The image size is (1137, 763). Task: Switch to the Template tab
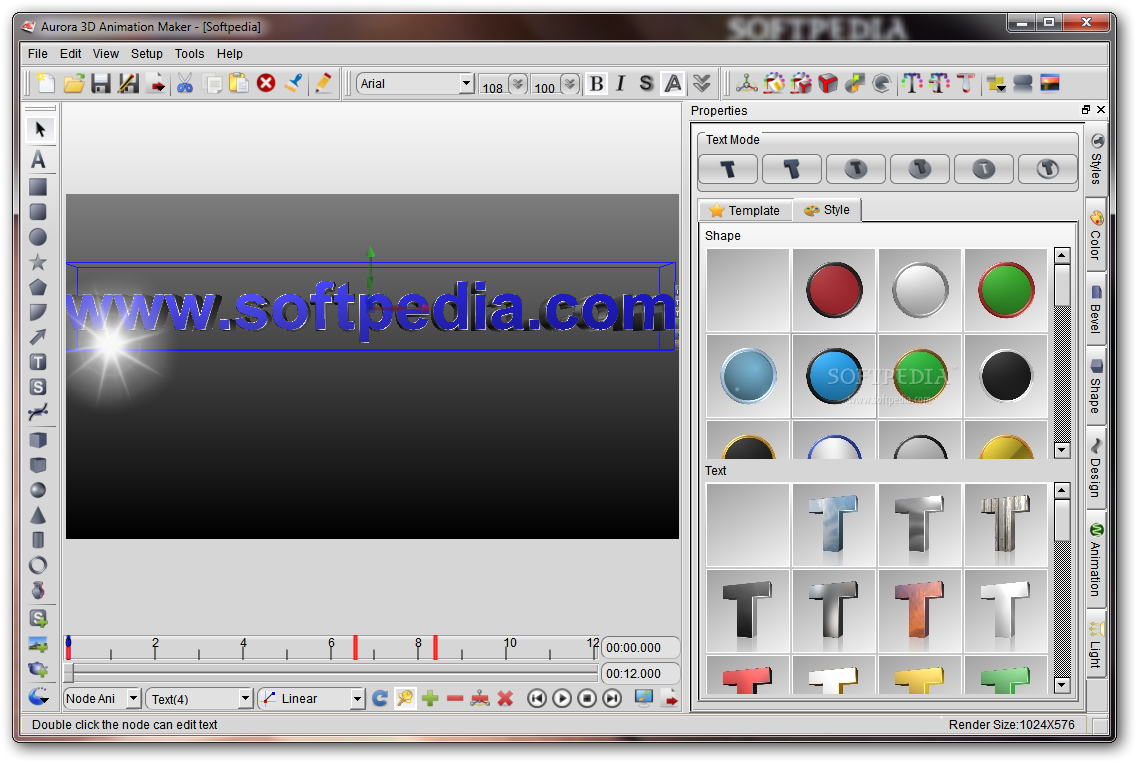coord(745,210)
